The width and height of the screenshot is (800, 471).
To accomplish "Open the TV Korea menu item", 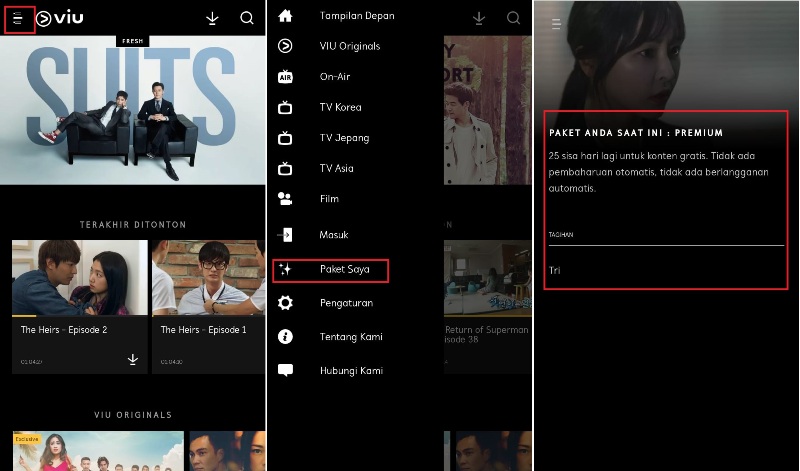I will (x=340, y=107).
